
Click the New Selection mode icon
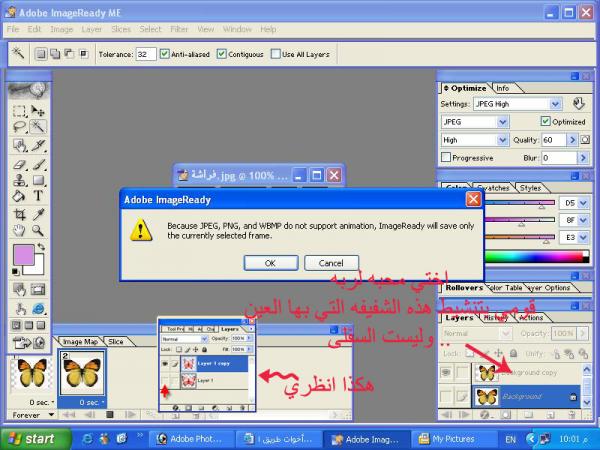pyautogui.click(x=41, y=54)
